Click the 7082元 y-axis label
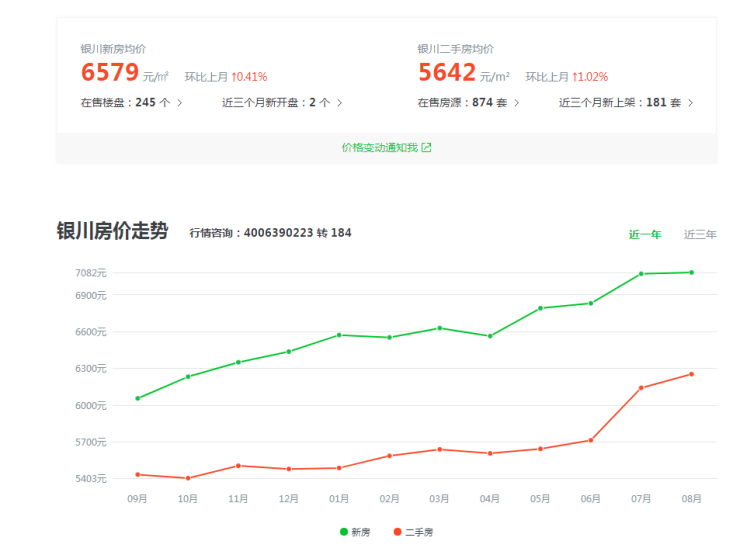 pyautogui.click(x=91, y=273)
